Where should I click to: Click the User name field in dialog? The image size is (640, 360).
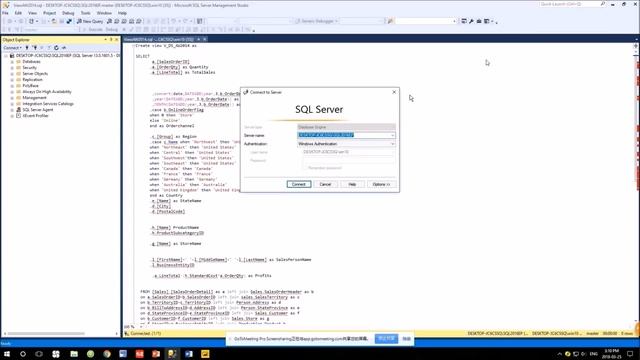click(349, 152)
